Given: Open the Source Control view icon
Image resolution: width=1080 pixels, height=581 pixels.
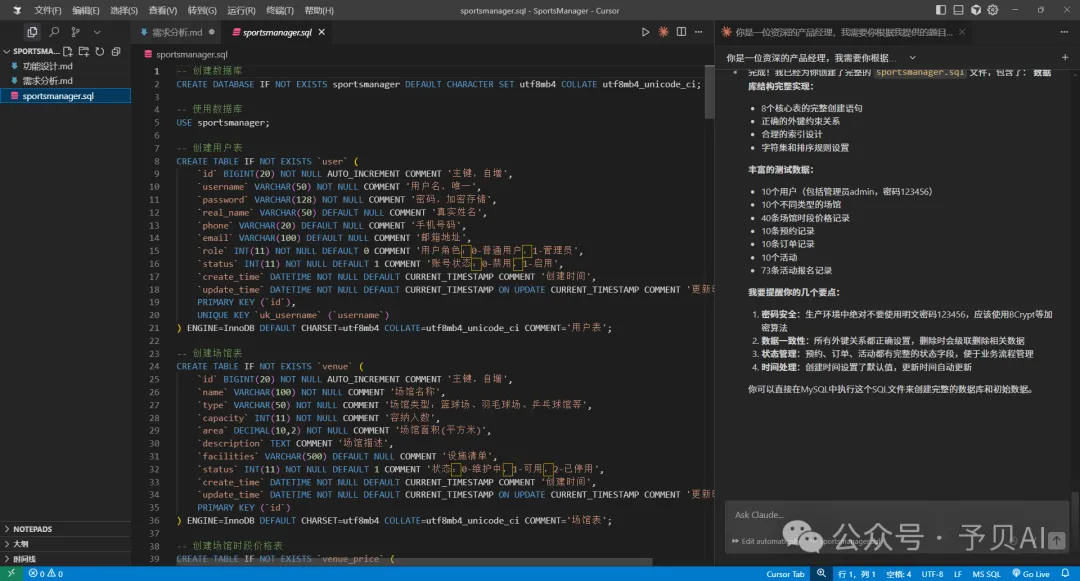Looking at the screenshot, I should point(76,32).
